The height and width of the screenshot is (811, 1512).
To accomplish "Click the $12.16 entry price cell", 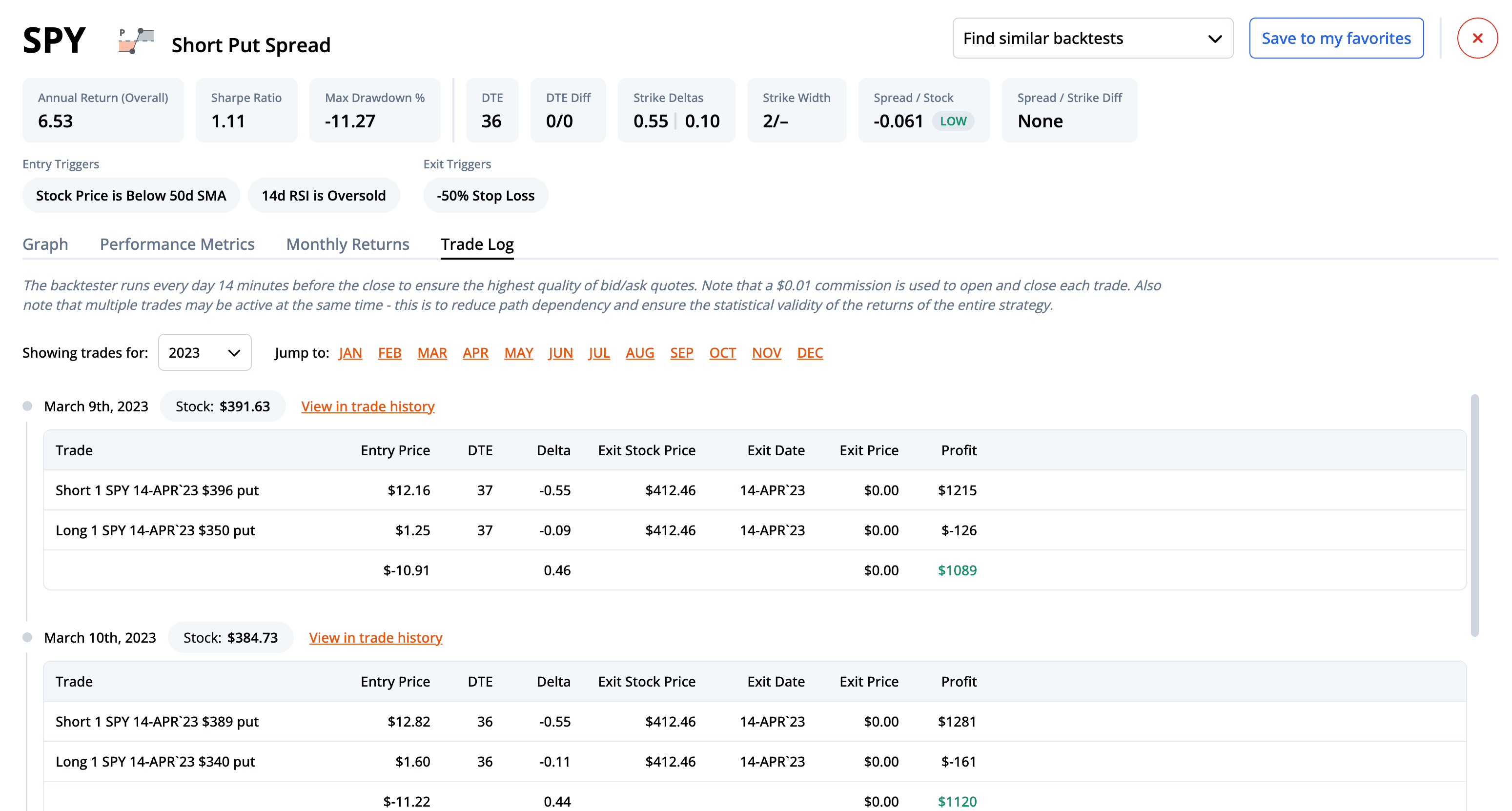I will click(x=409, y=490).
